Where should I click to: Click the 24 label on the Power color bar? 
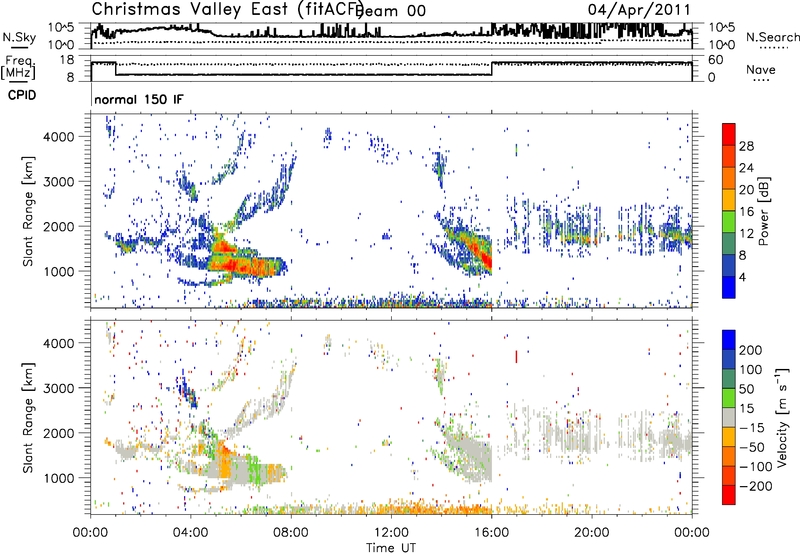click(746, 168)
